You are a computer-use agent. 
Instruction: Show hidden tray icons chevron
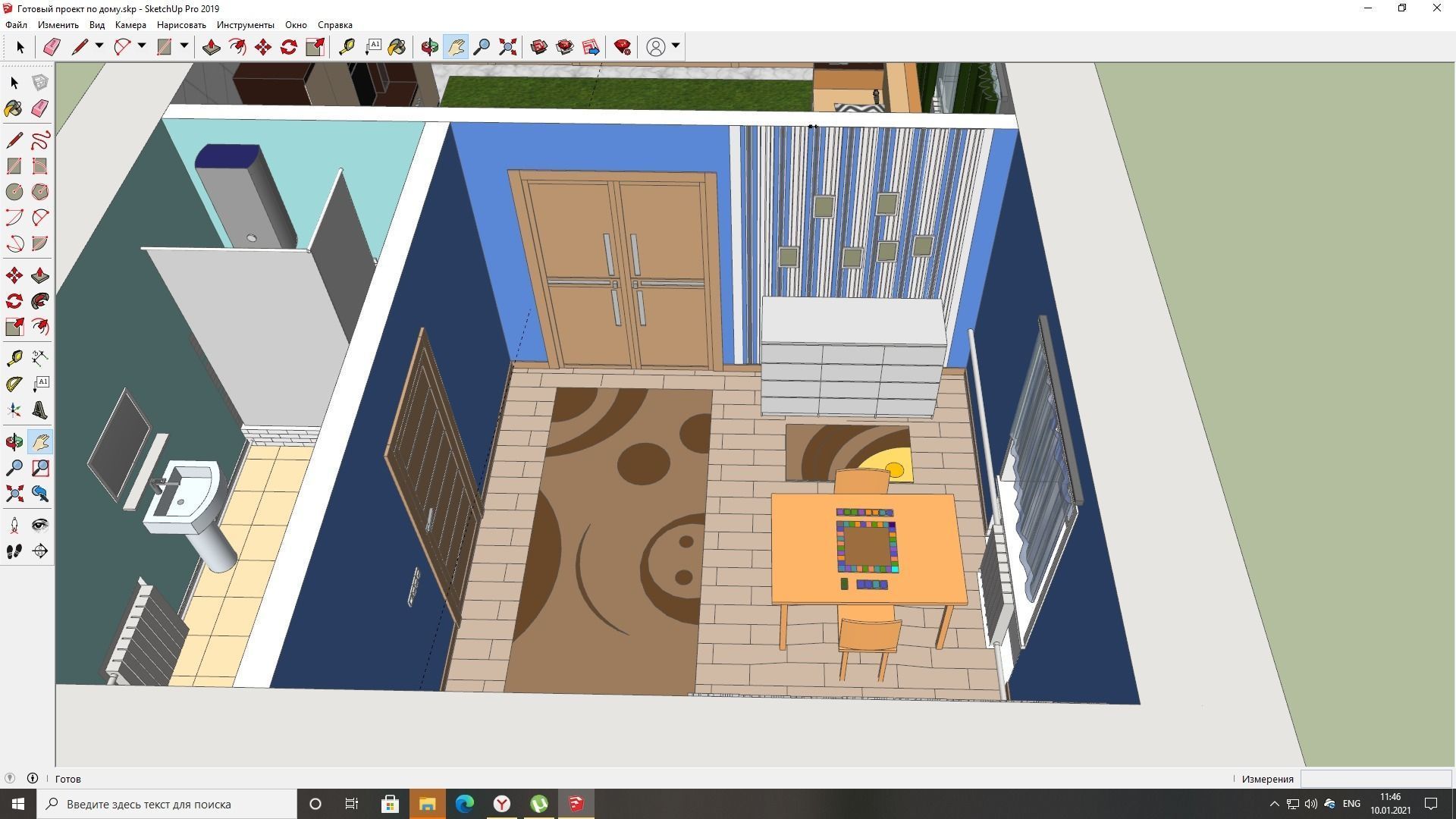(1274, 804)
